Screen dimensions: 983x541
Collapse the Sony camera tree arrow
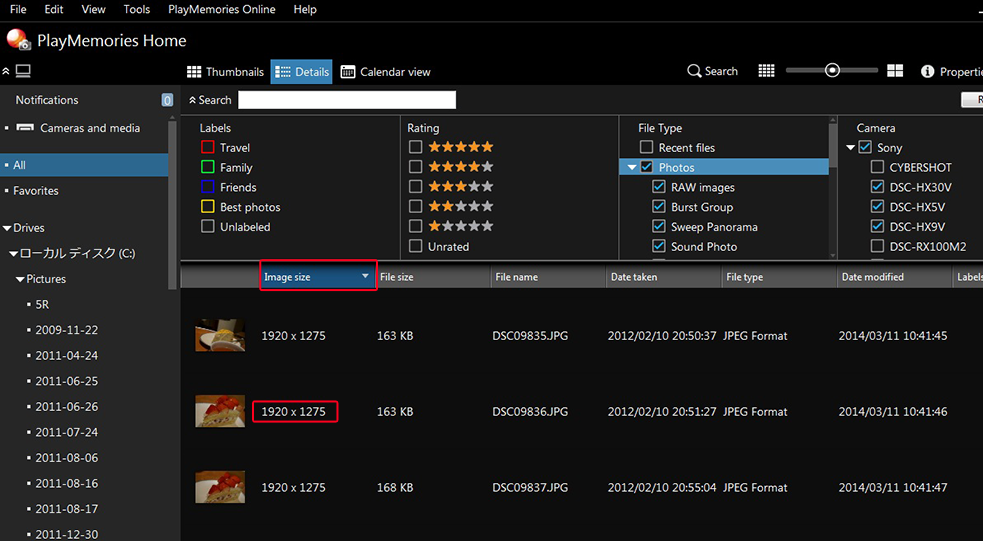click(851, 148)
